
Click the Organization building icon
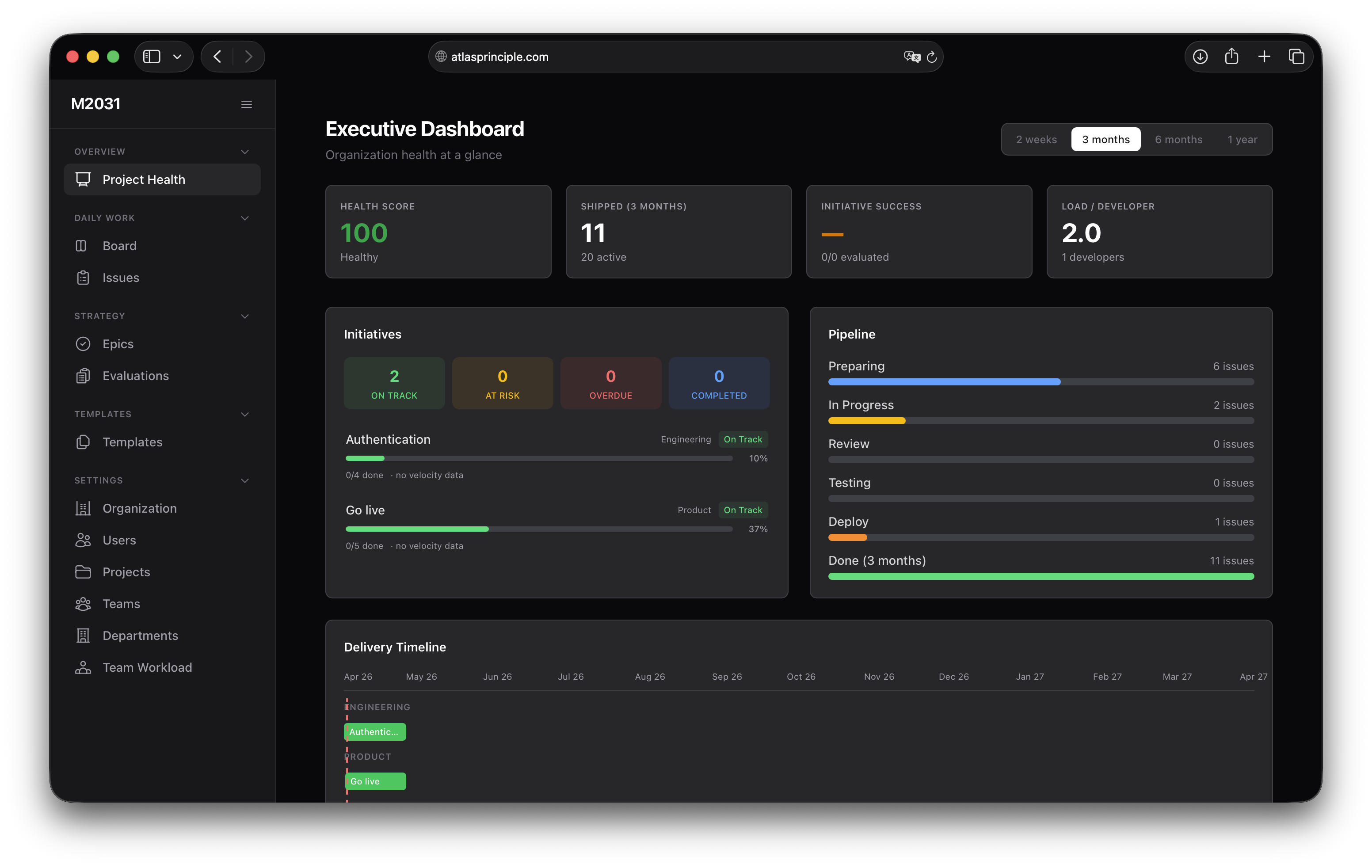pyautogui.click(x=83, y=508)
